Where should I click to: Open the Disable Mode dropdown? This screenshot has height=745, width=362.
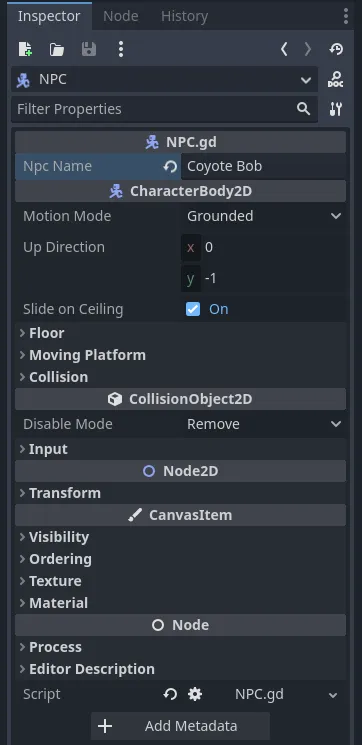pyautogui.click(x=264, y=424)
